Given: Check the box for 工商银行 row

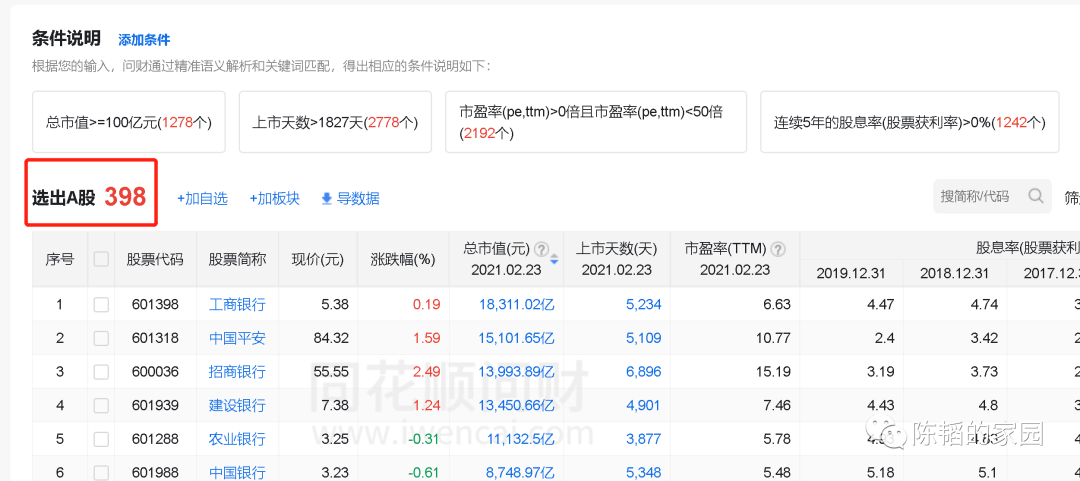Looking at the screenshot, I should tap(101, 305).
